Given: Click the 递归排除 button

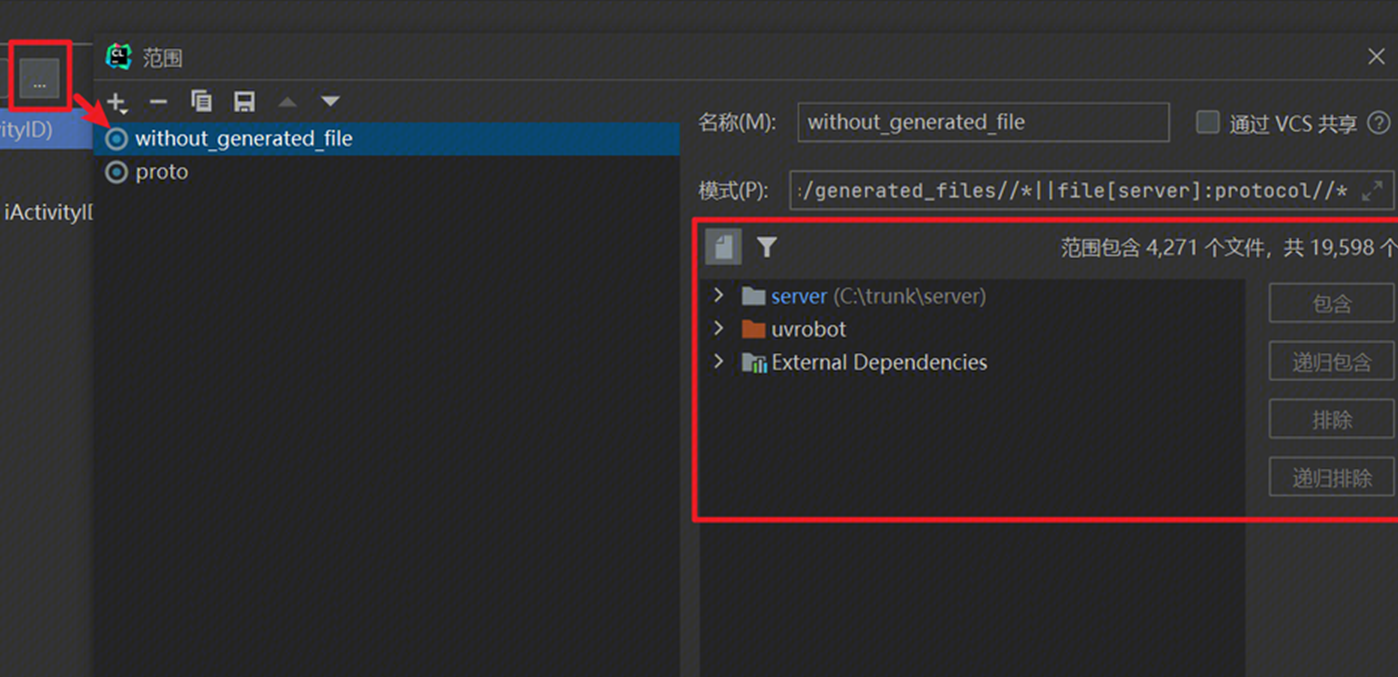Looking at the screenshot, I should coord(1331,478).
